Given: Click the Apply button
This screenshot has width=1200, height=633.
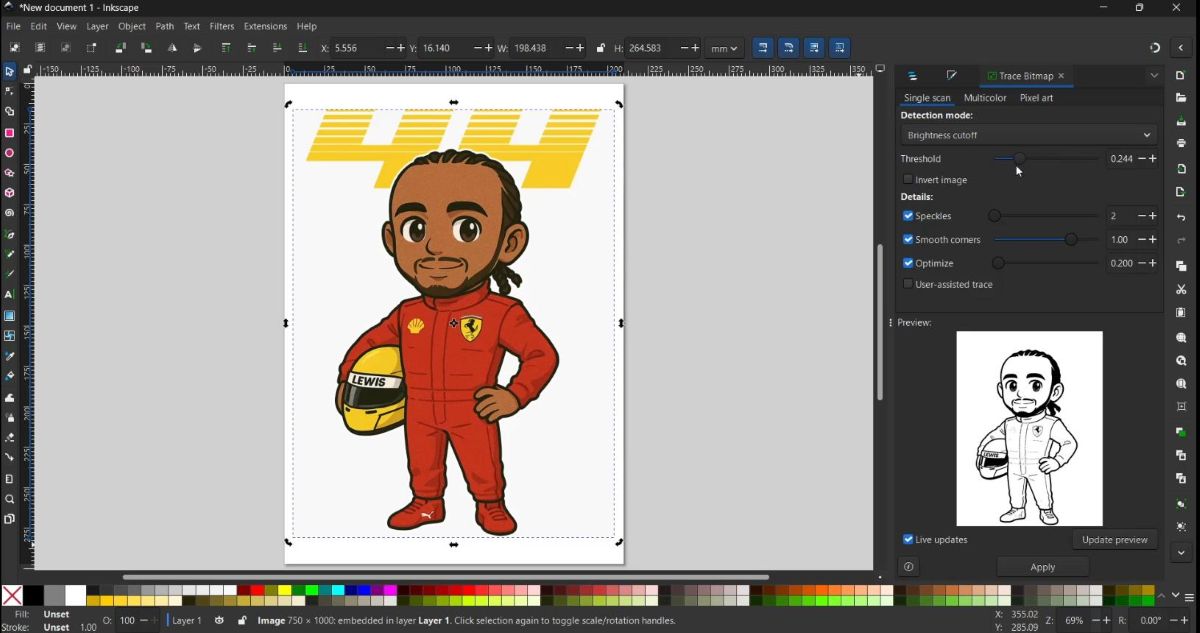Looking at the screenshot, I should click(x=1042, y=566).
